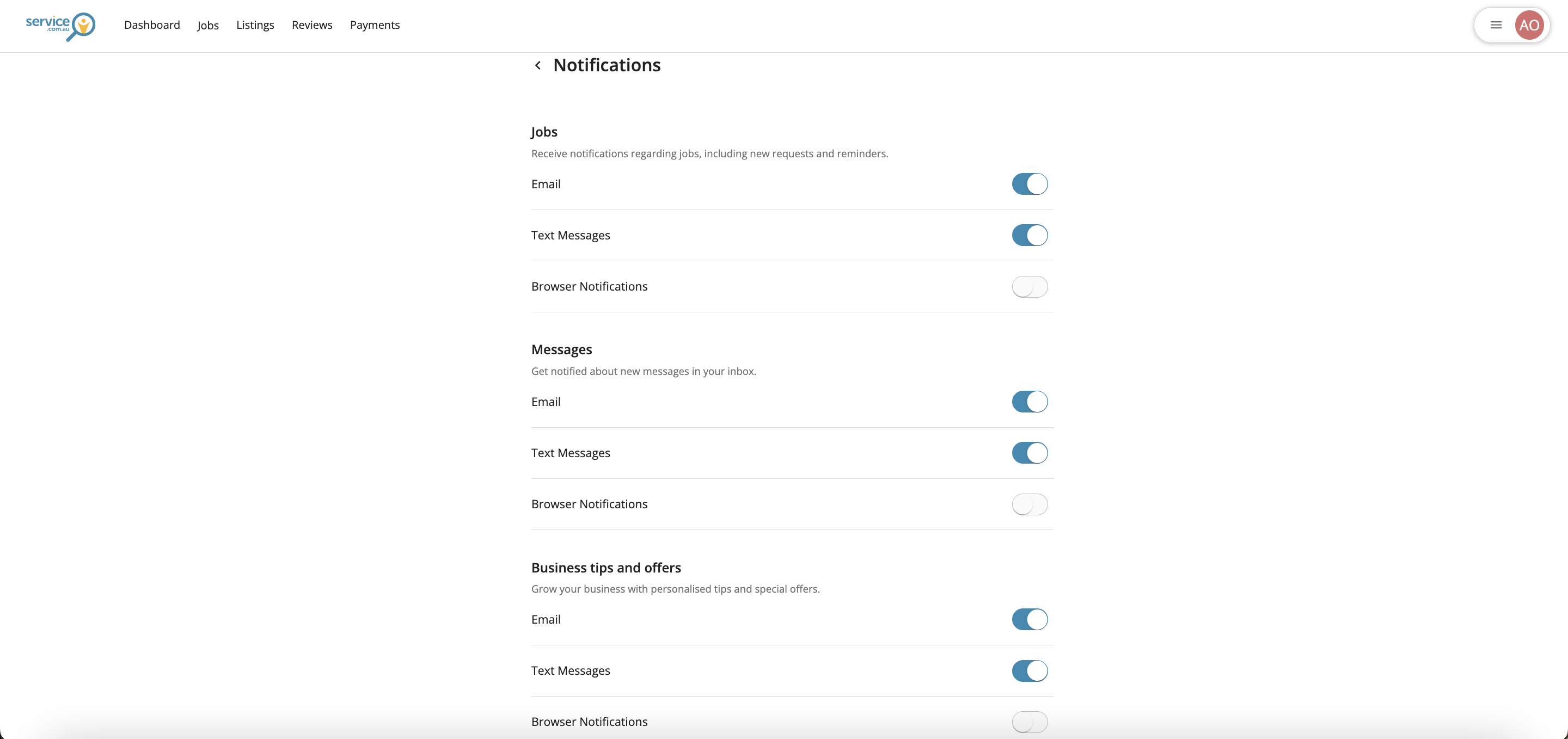
Task: Click the Notifications page heading
Action: (607, 65)
